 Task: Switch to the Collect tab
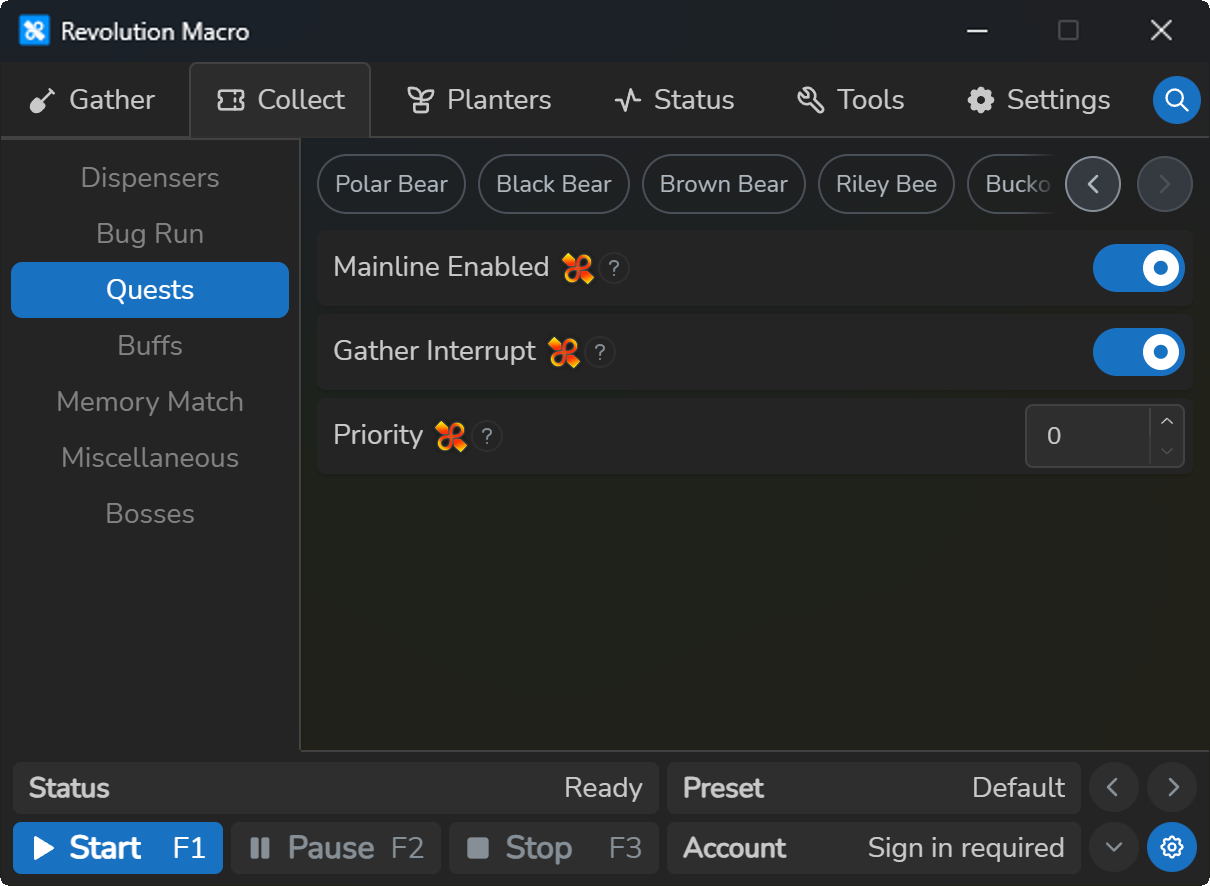(280, 100)
